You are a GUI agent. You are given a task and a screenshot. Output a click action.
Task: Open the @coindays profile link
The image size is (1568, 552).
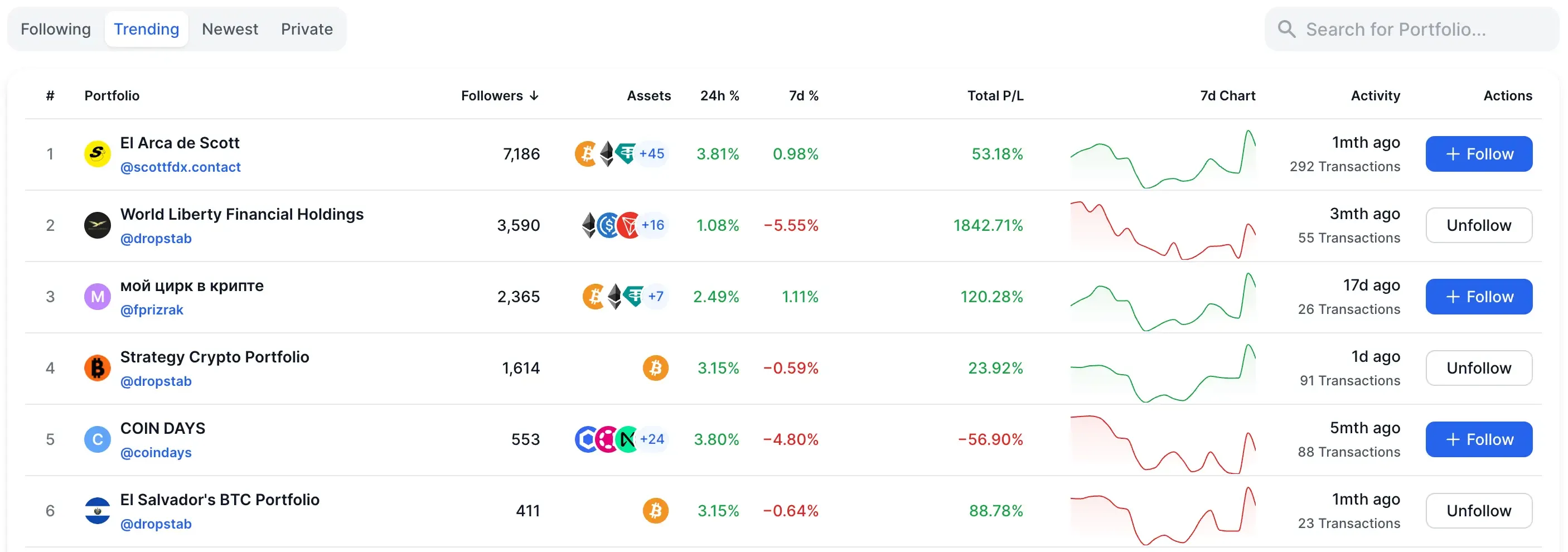coord(156,452)
